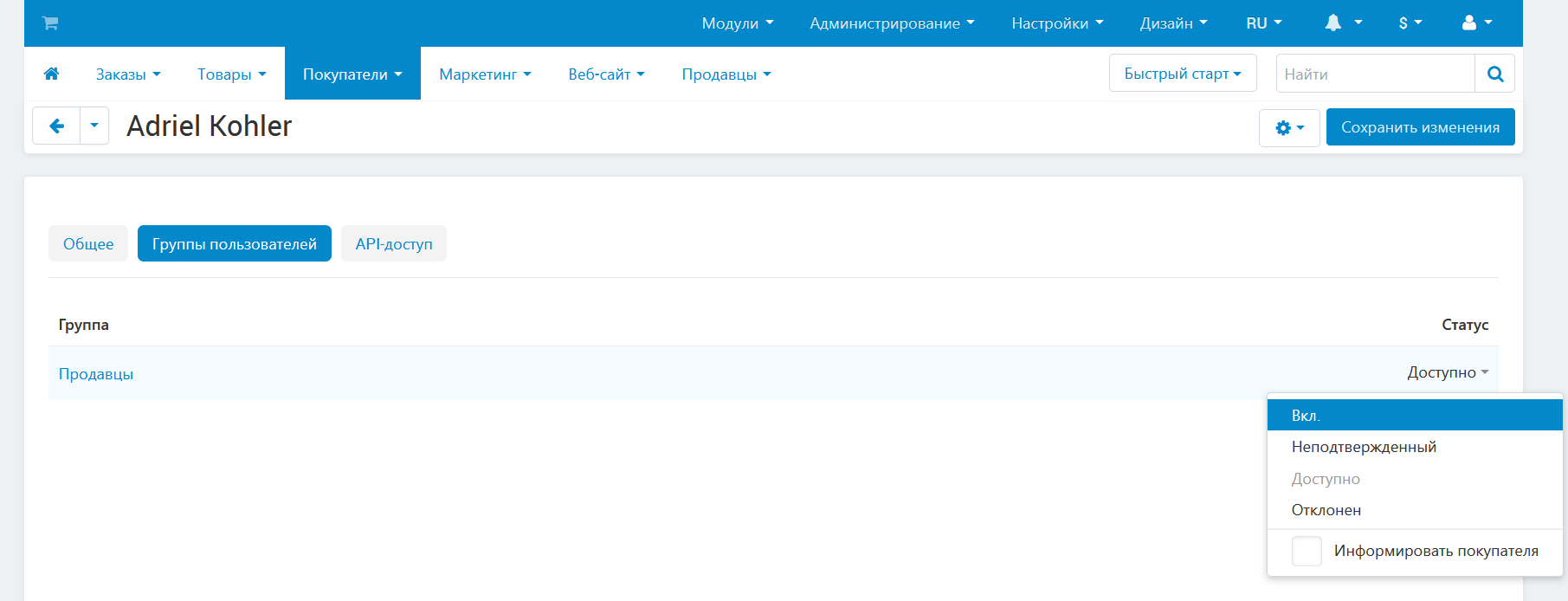This screenshot has height=601, width=1568.
Task: Expand the dropdown beside the back arrow
Action: pyautogui.click(x=94, y=126)
